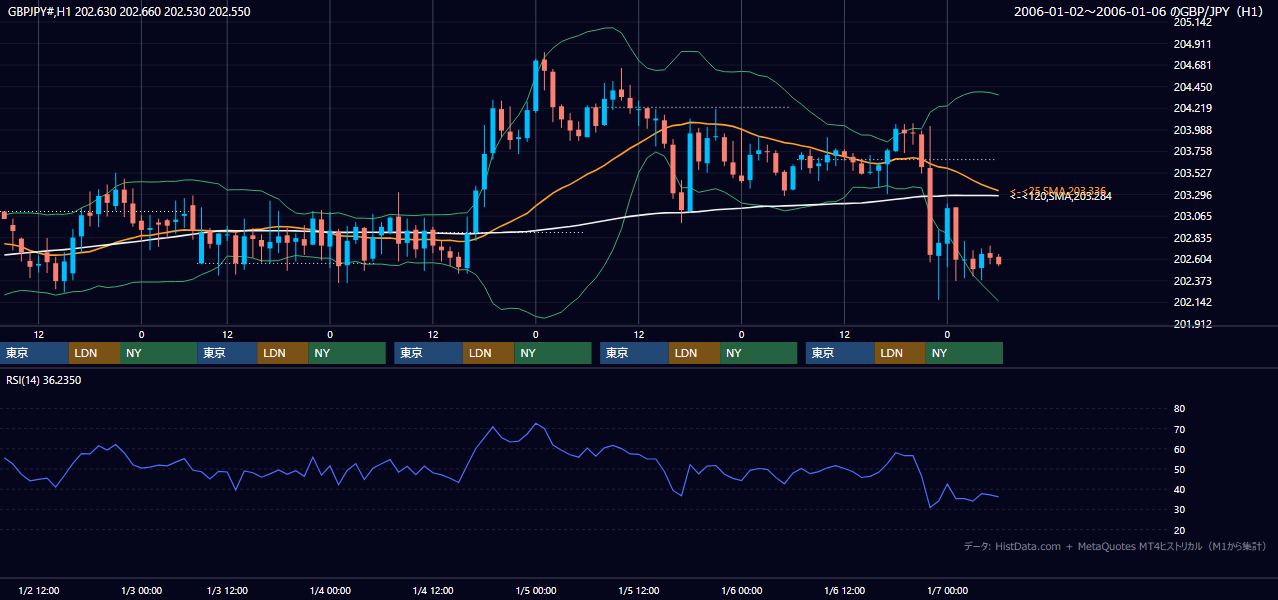This screenshot has height=600, width=1278.
Task: Click the 1/7 00:00 date axis label
Action: 947,591
